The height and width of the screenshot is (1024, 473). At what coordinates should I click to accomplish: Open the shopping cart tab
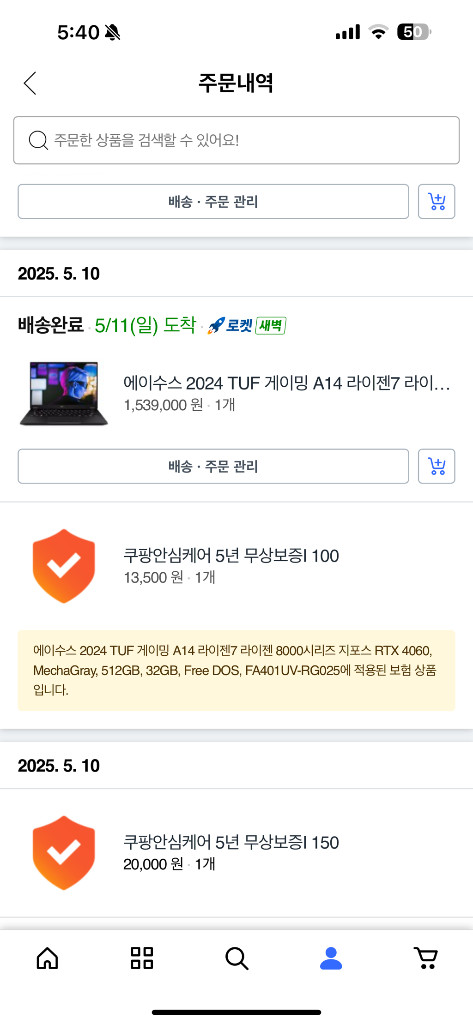pos(426,958)
